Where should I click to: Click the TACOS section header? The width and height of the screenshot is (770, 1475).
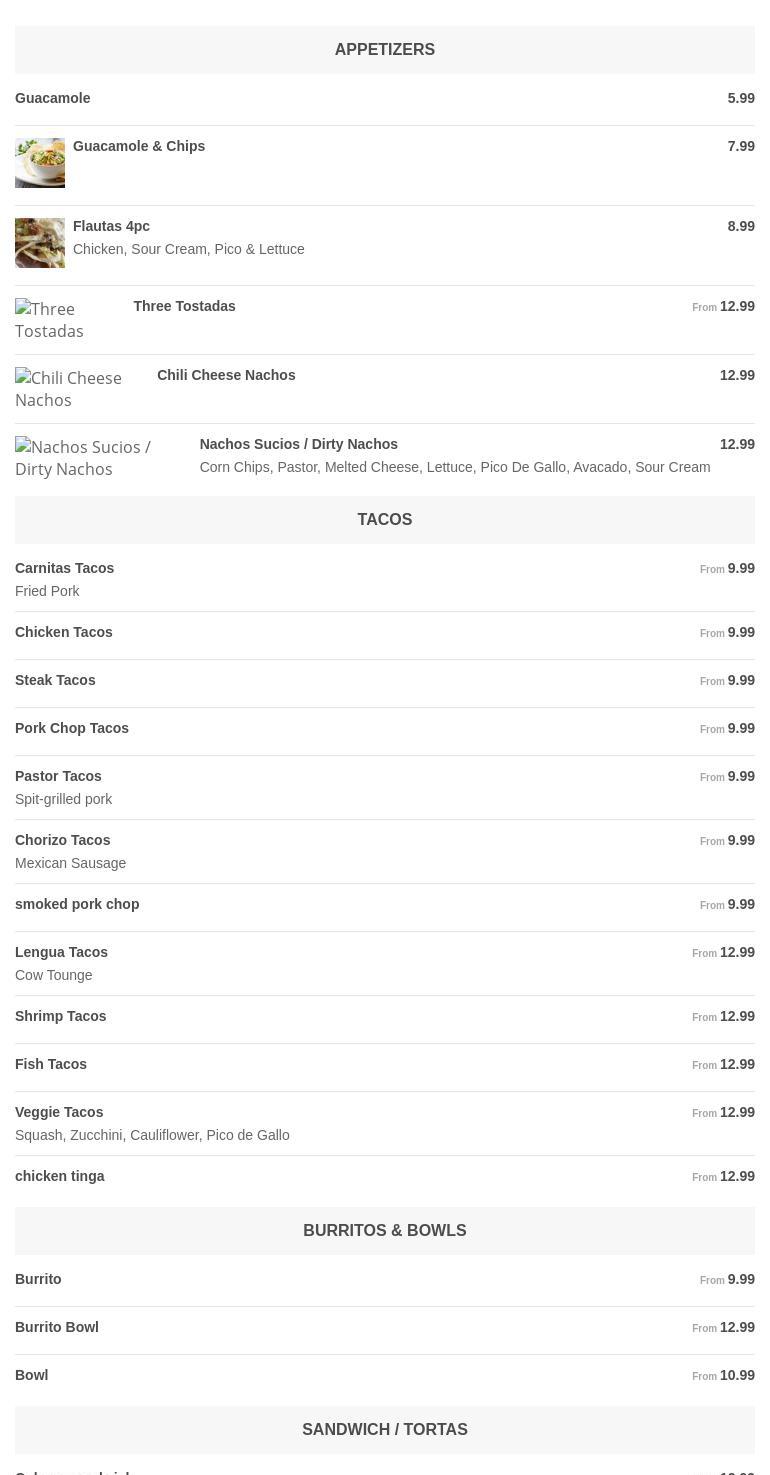[x=385, y=519]
